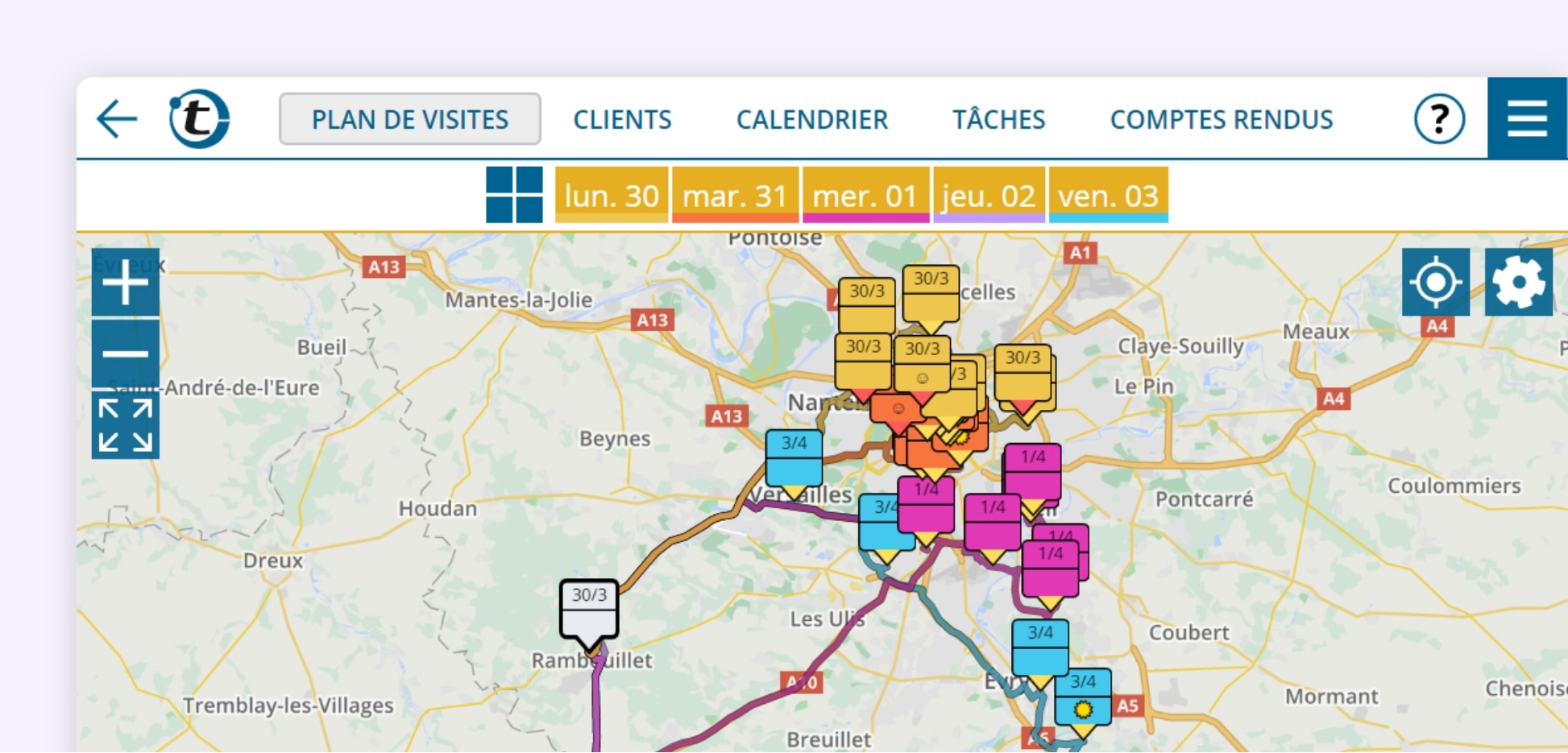Image resolution: width=1568 pixels, height=753 pixels.
Task: Expand the map to fullscreen
Action: pyautogui.click(x=125, y=425)
